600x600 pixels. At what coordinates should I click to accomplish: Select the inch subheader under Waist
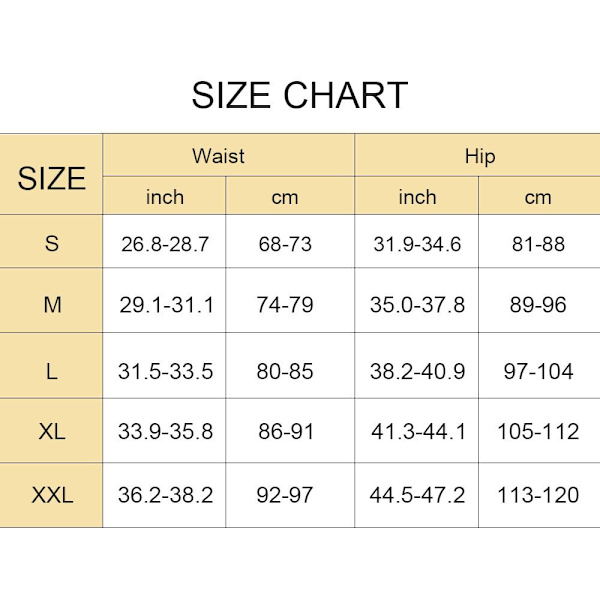click(x=165, y=197)
